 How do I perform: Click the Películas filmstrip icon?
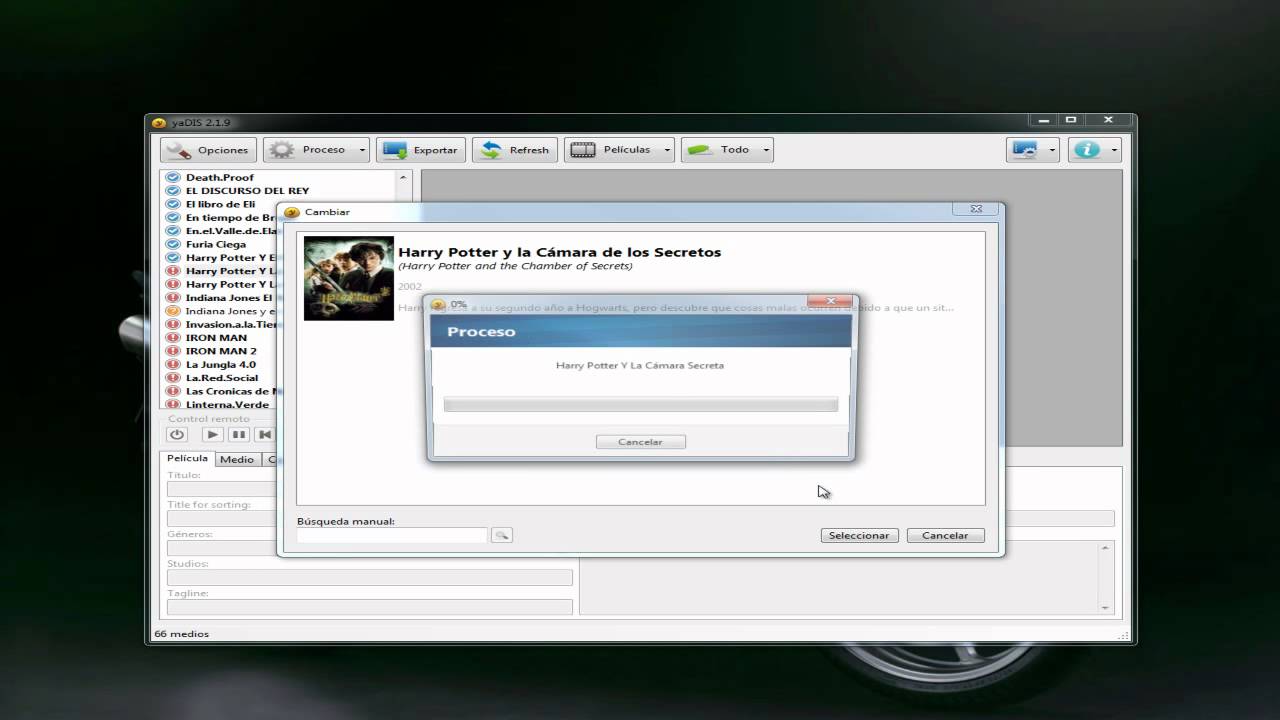point(583,150)
